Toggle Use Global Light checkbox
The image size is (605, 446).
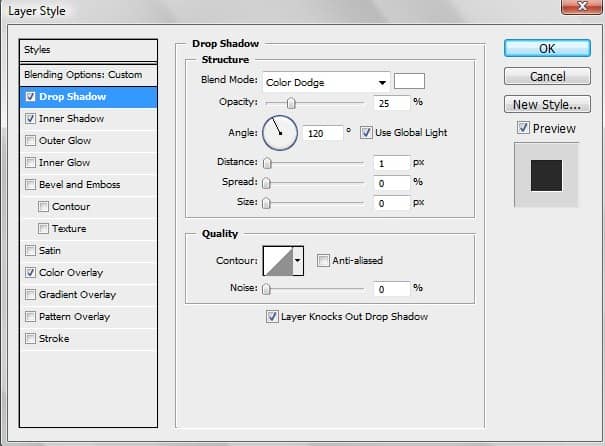(366, 133)
